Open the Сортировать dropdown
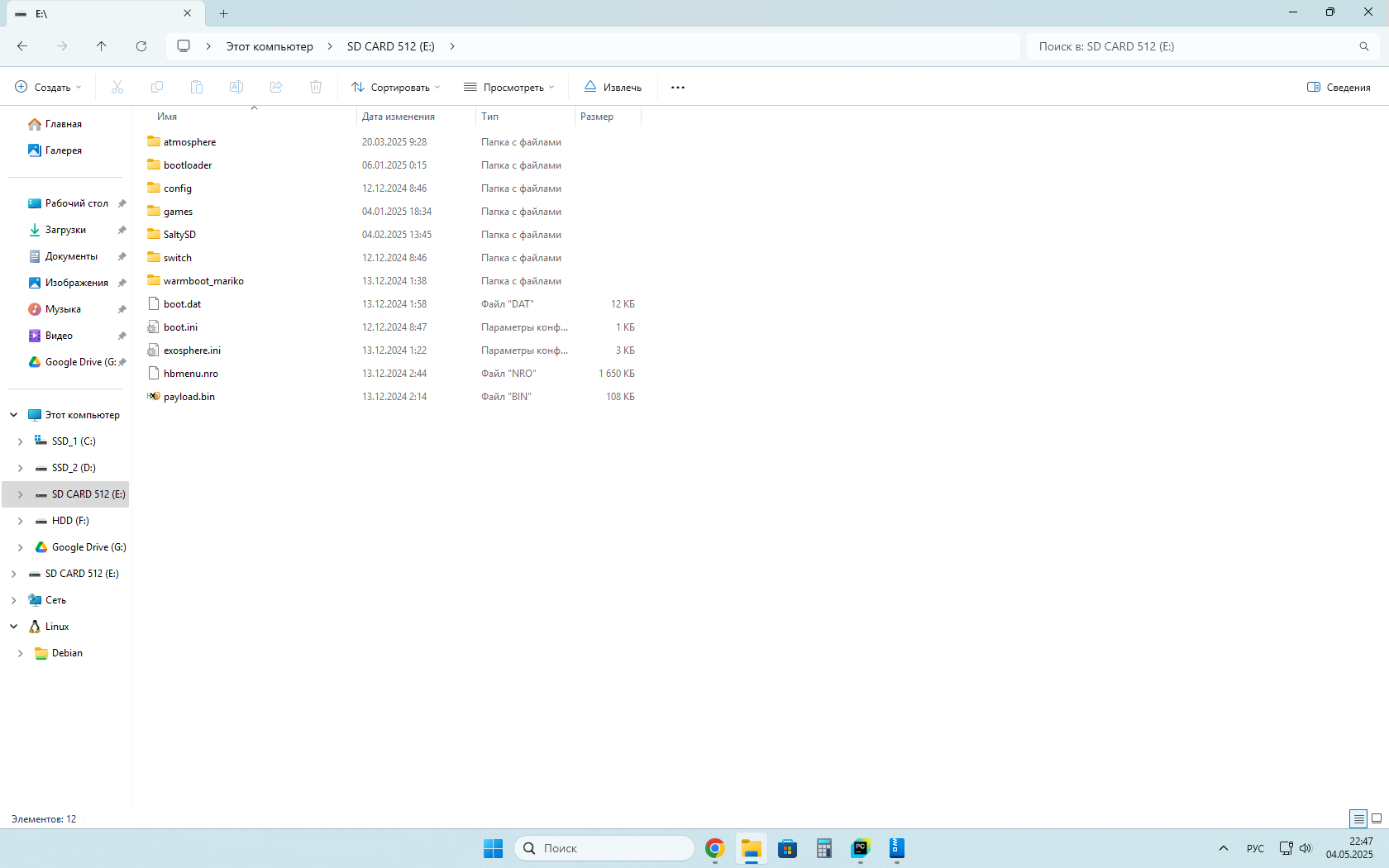The height and width of the screenshot is (868, 1389). tap(396, 88)
